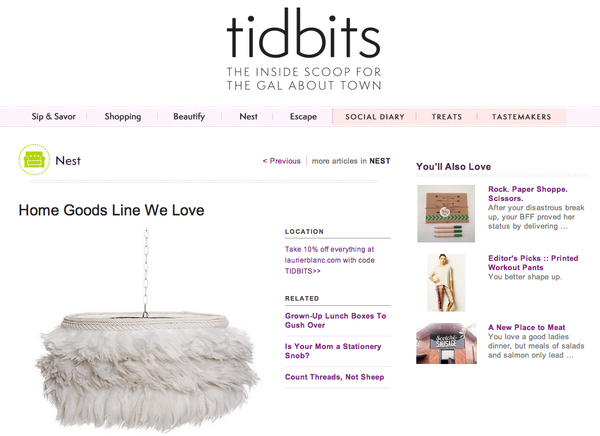Open Count Threads, Not Sheep article

[x=334, y=377]
